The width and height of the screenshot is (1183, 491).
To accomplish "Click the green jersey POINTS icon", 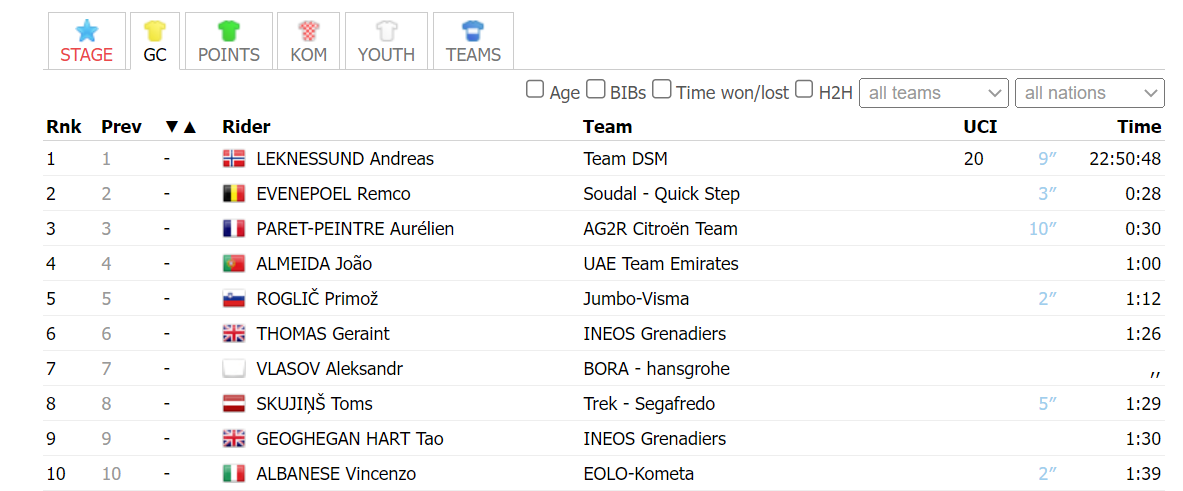I will [228, 32].
